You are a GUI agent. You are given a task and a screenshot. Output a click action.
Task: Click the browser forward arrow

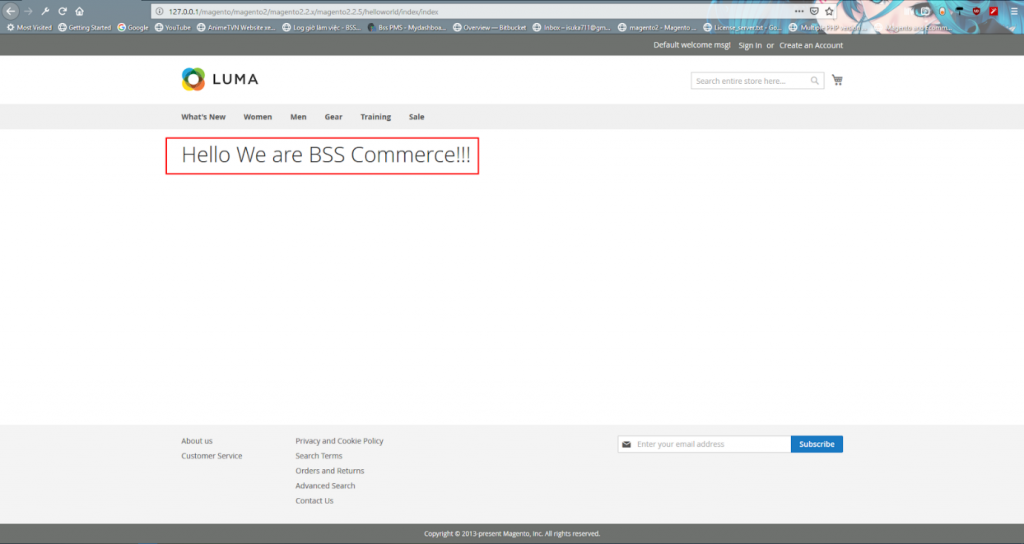28,11
